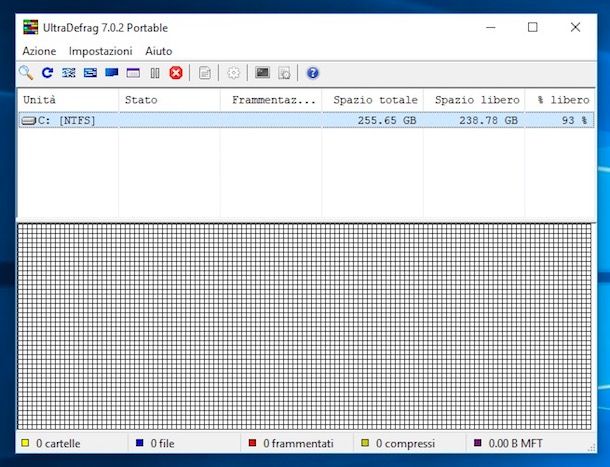Screen dimensions: 610x467
Task: Click the Repeat action arrow icon
Action: tap(47, 73)
